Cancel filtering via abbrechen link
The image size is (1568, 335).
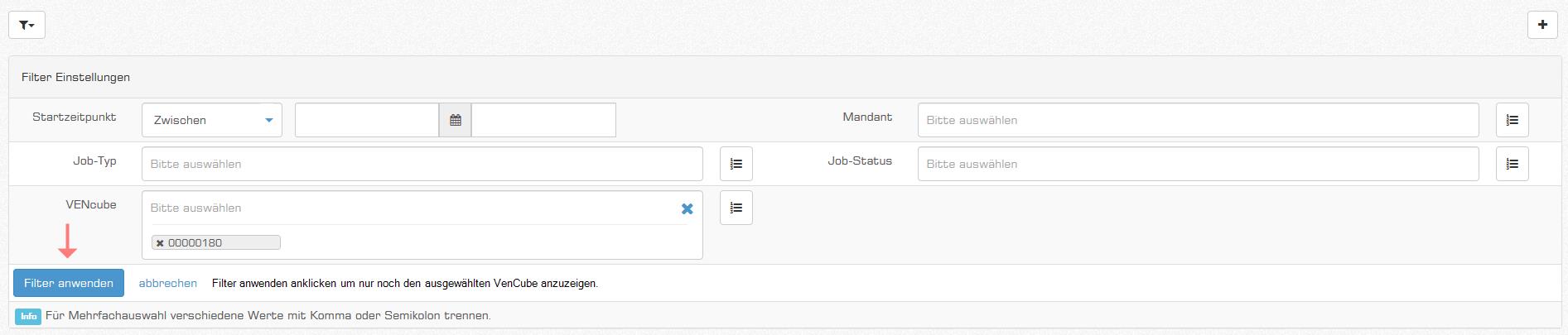168,283
